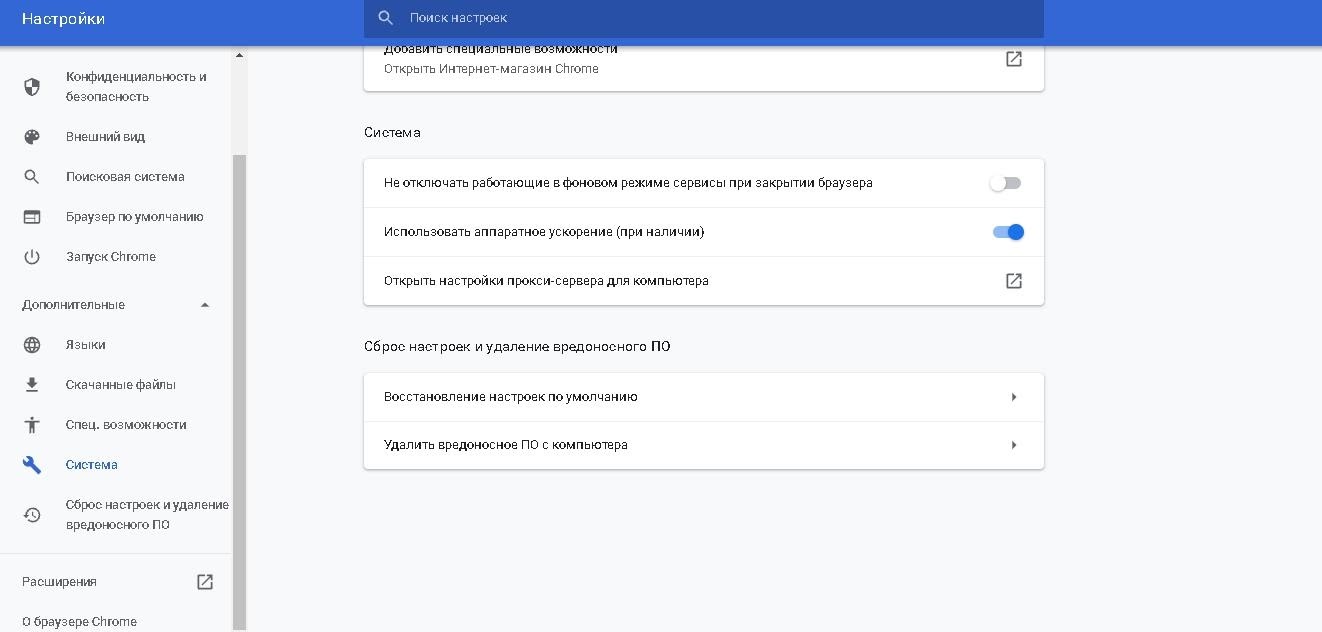This screenshot has height=632, width=1322.
Task: Open the external link icon beside Расширения
Action: [205, 582]
